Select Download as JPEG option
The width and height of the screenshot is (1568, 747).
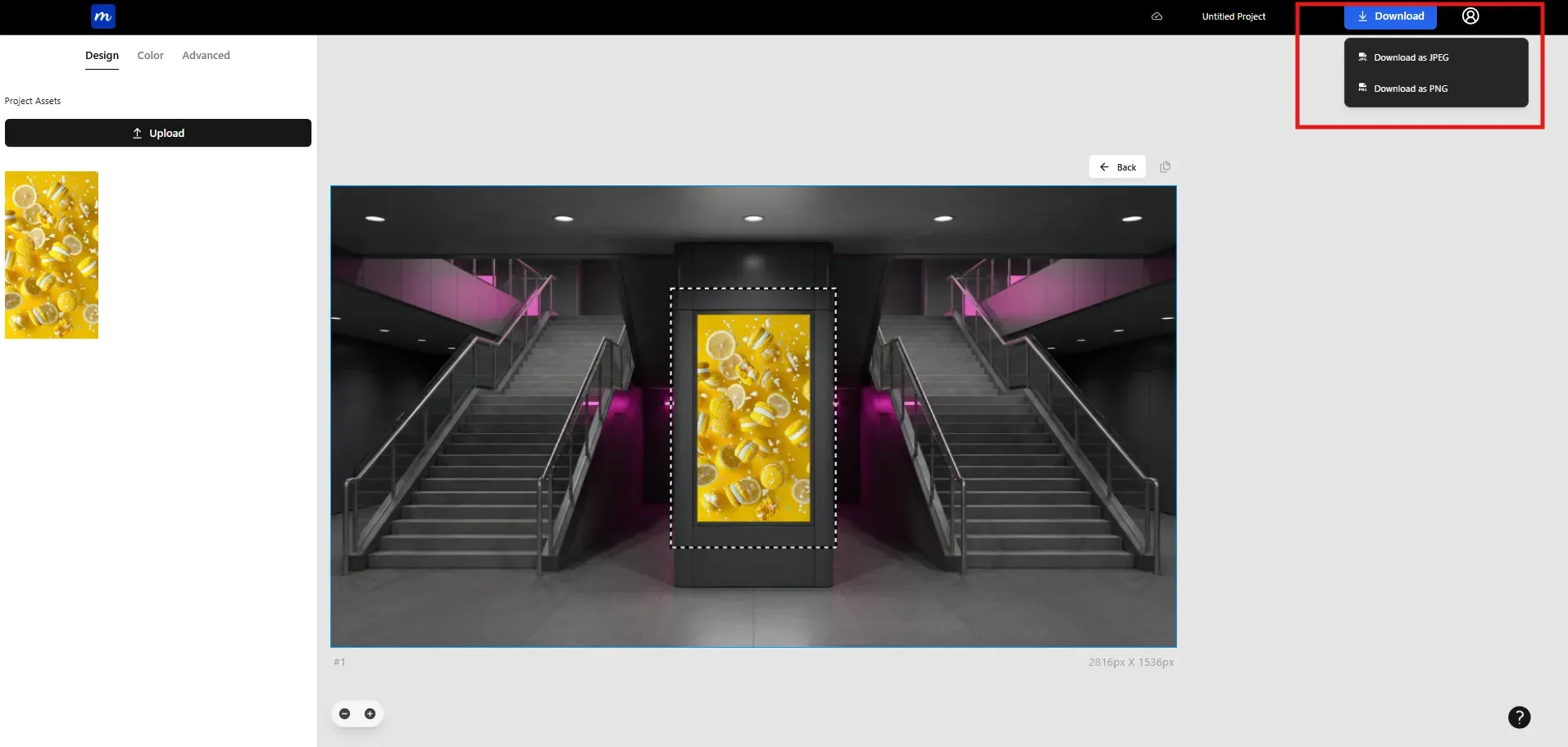click(1411, 57)
